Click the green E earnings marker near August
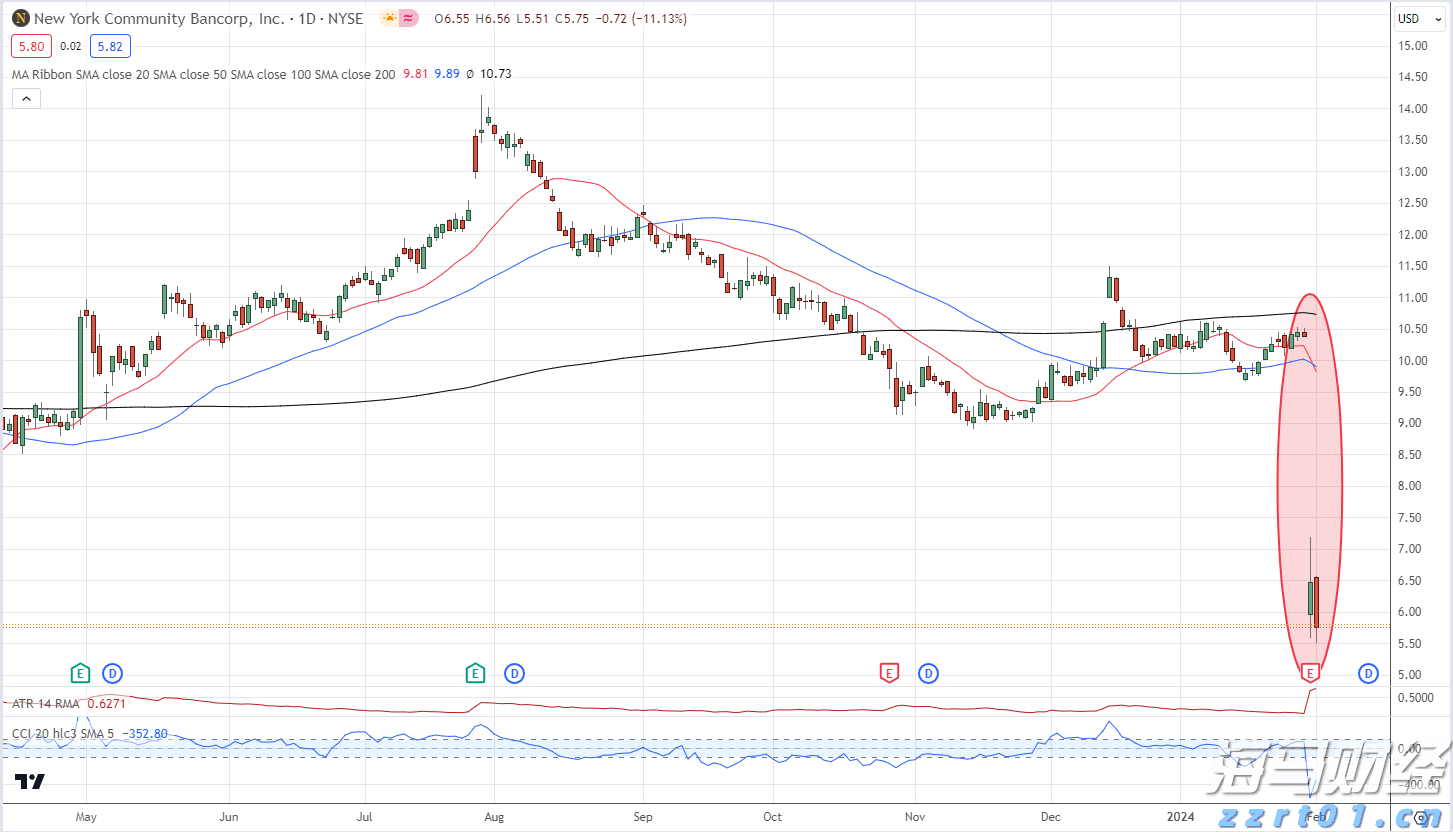Image resolution: width=1453 pixels, height=832 pixels. 475,674
